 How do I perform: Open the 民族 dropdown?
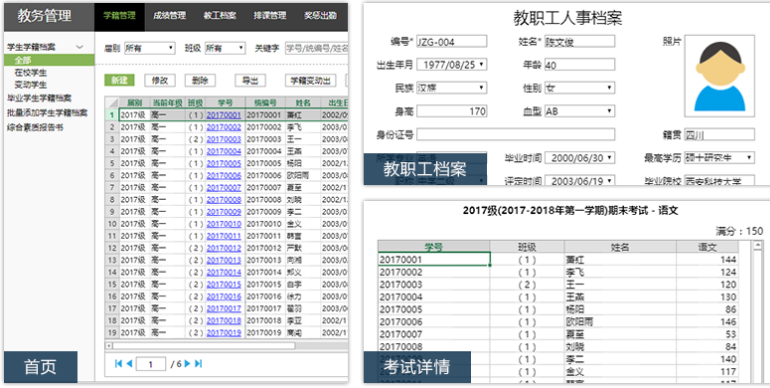(x=452, y=88)
